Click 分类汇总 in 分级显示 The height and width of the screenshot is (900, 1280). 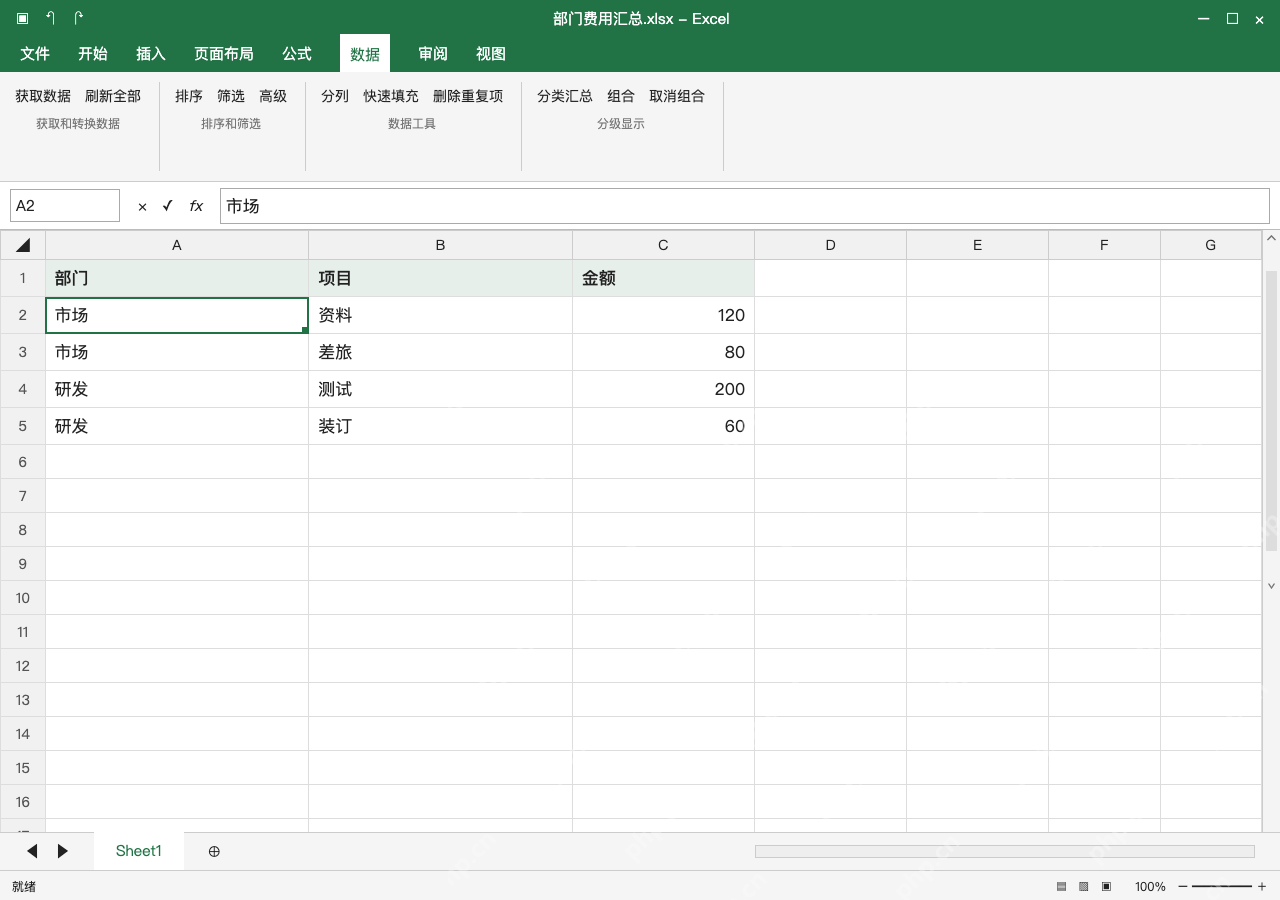point(565,96)
